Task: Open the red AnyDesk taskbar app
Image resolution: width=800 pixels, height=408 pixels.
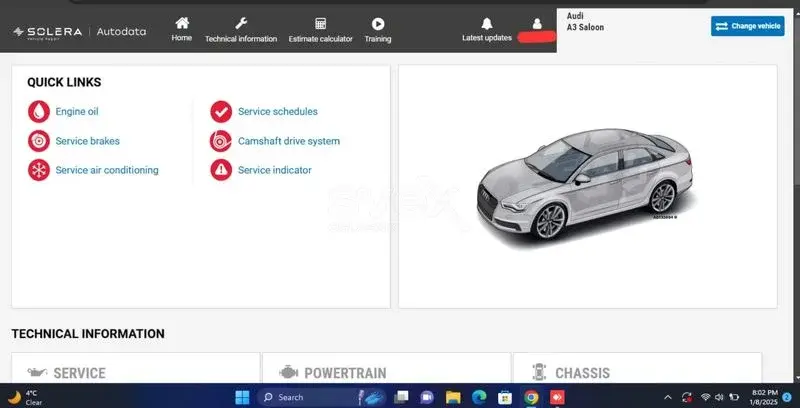Action: [x=557, y=397]
